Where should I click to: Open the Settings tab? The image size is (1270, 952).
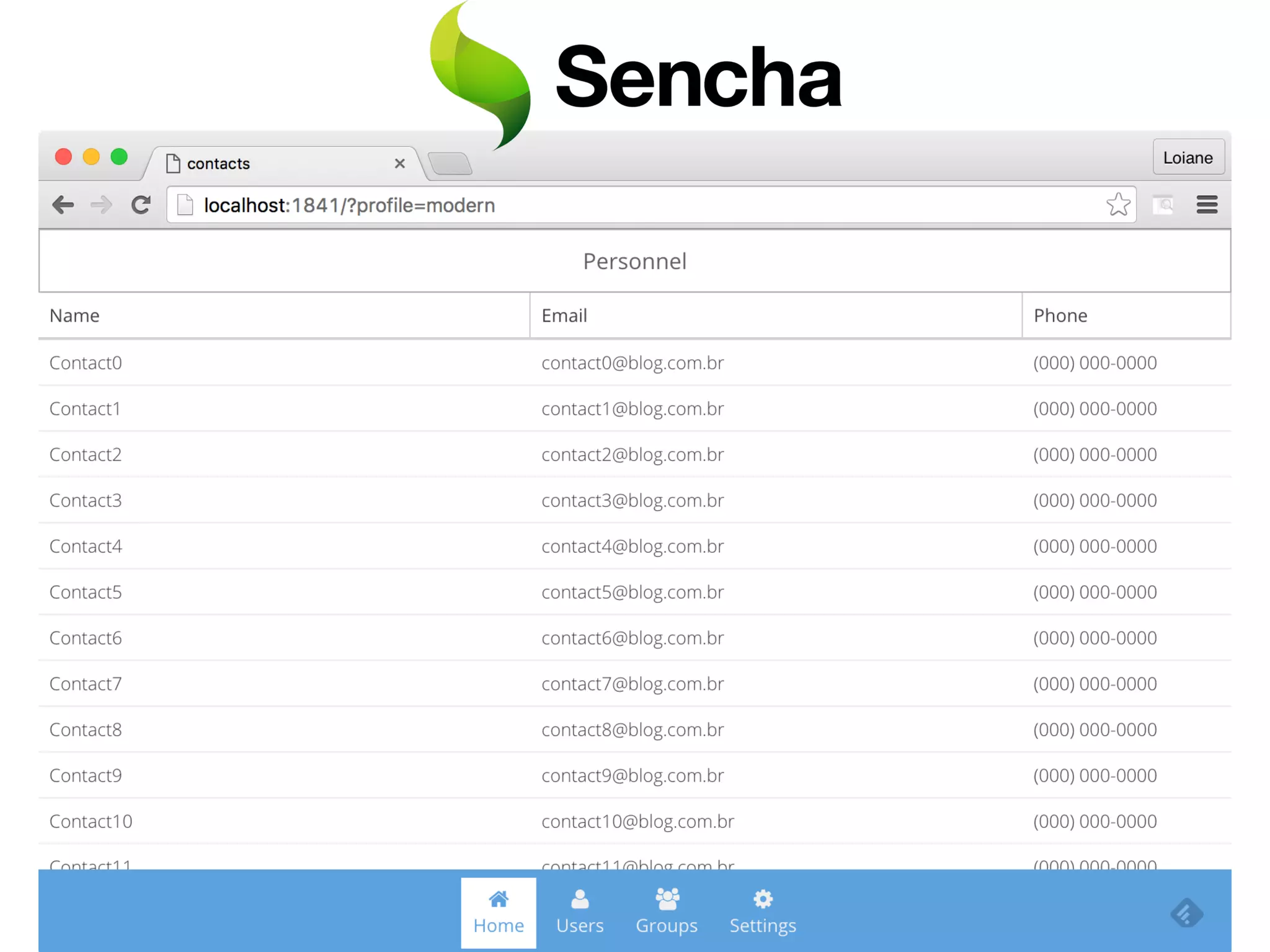pos(763,912)
